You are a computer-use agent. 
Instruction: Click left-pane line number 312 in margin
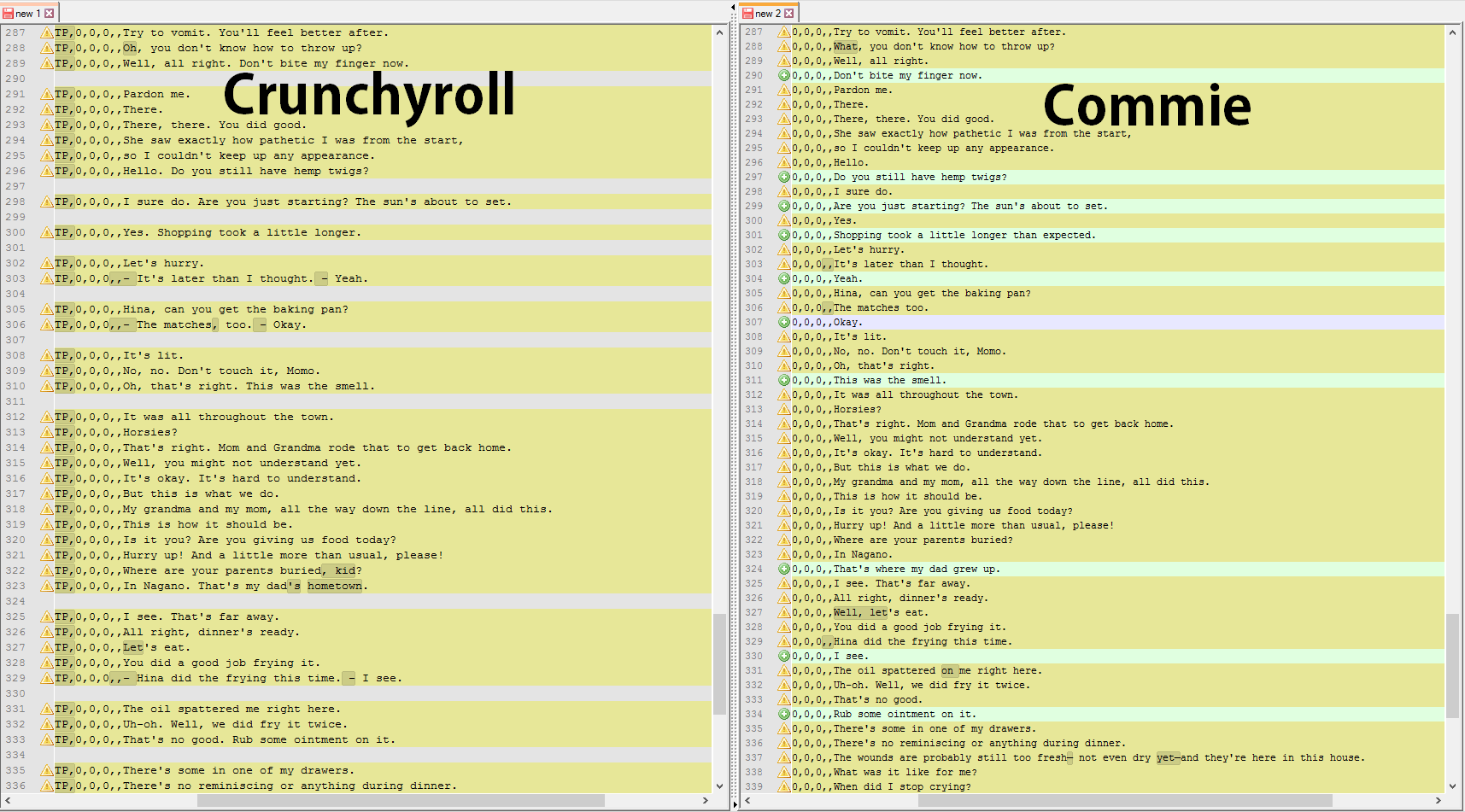pos(15,417)
